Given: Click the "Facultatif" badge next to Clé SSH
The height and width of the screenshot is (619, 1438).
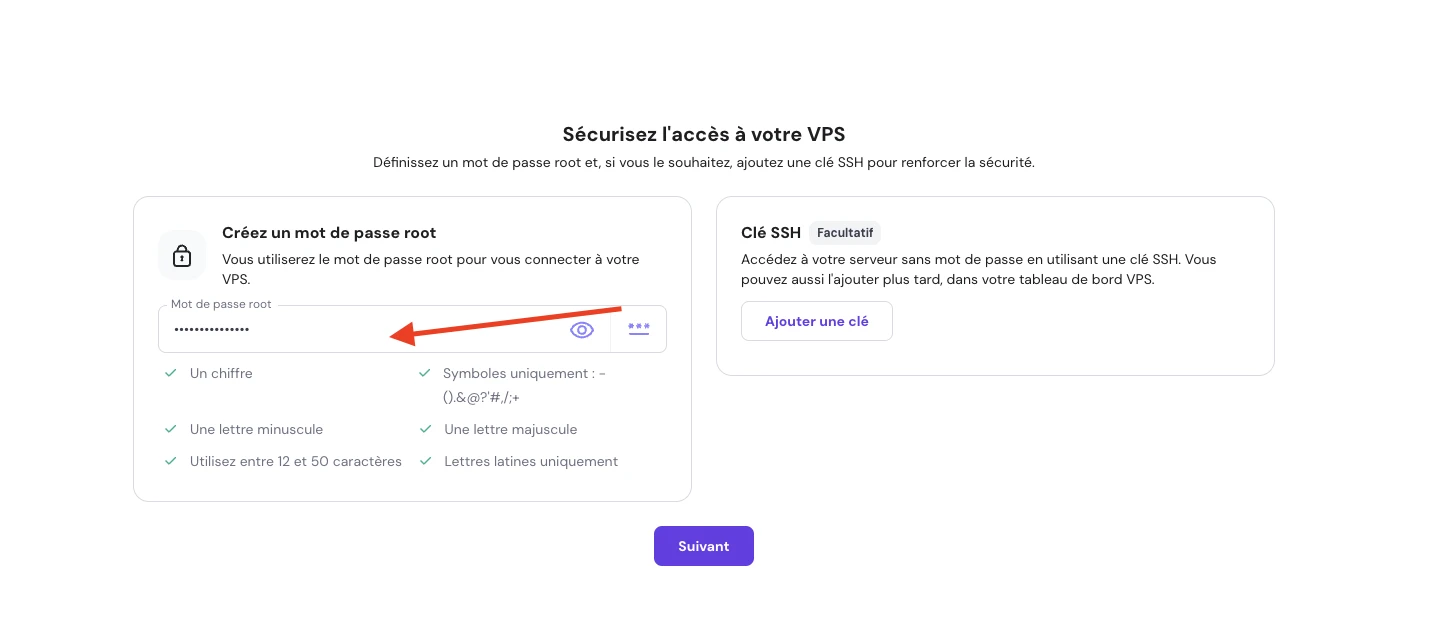Looking at the screenshot, I should click(845, 233).
